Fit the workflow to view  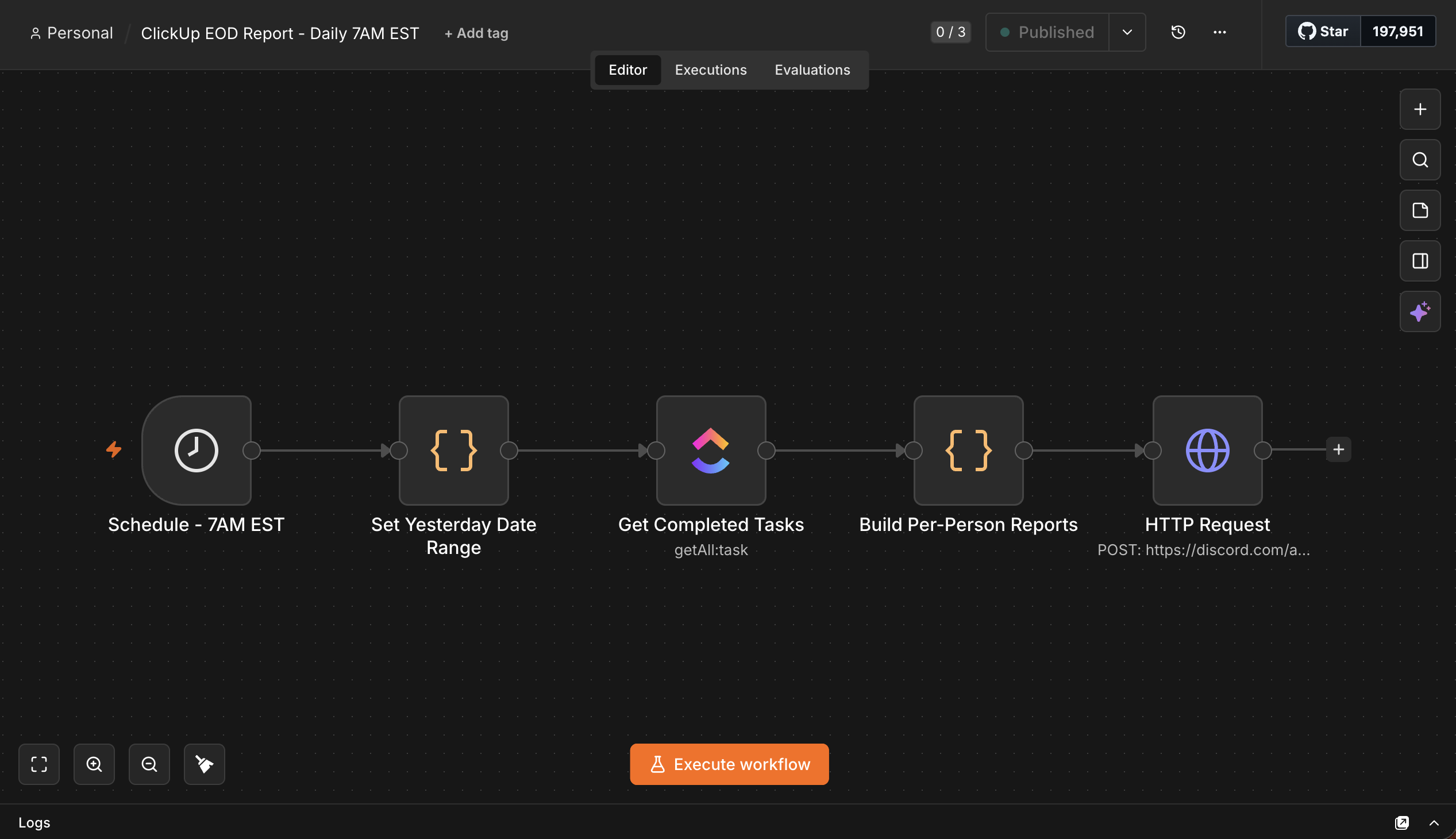point(39,764)
